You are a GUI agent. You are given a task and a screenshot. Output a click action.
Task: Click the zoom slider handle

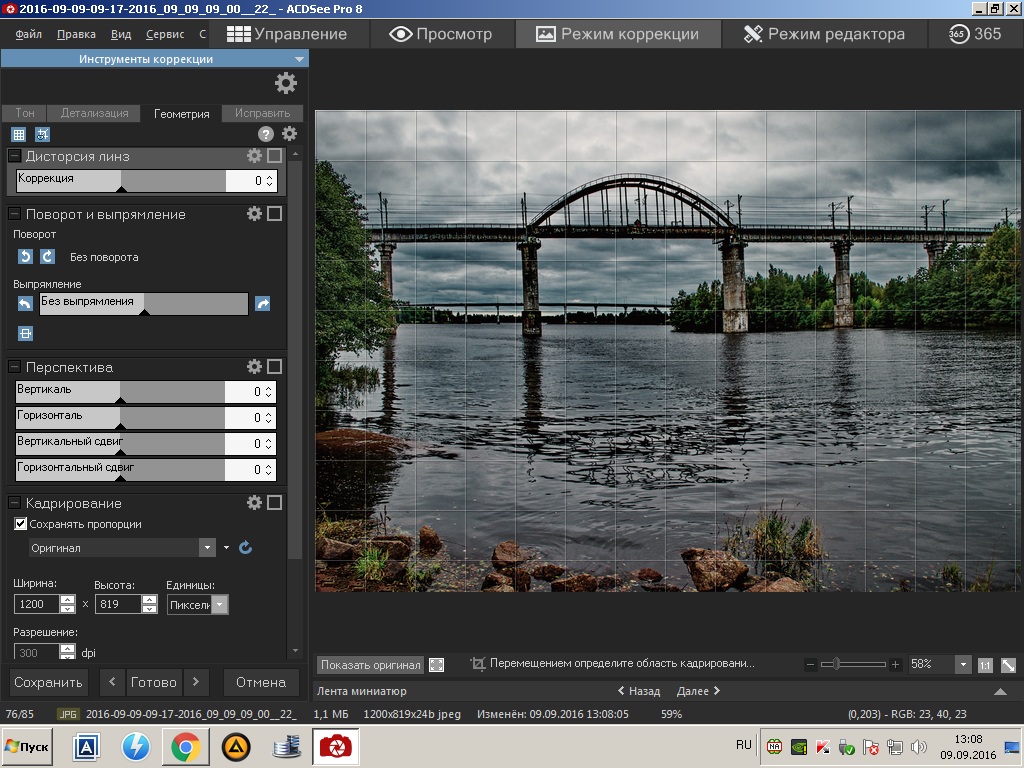pos(835,665)
